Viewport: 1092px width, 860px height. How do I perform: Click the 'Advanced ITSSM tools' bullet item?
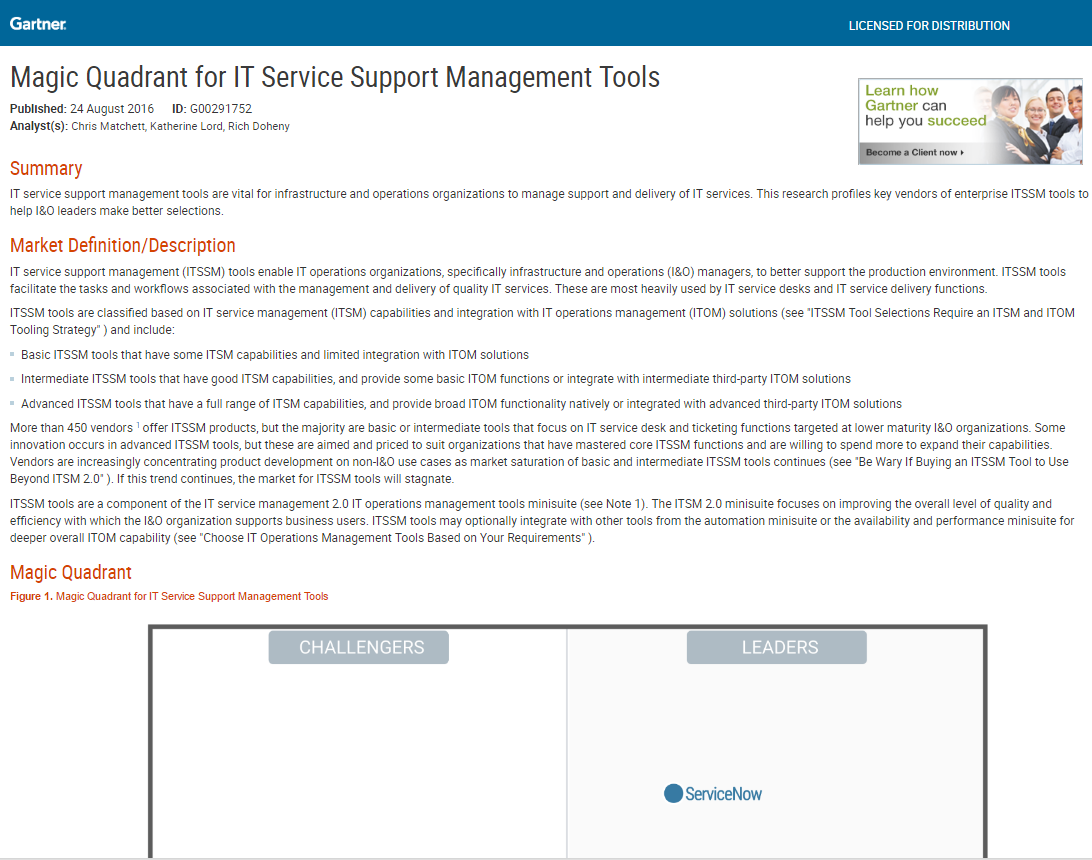[x=461, y=404]
